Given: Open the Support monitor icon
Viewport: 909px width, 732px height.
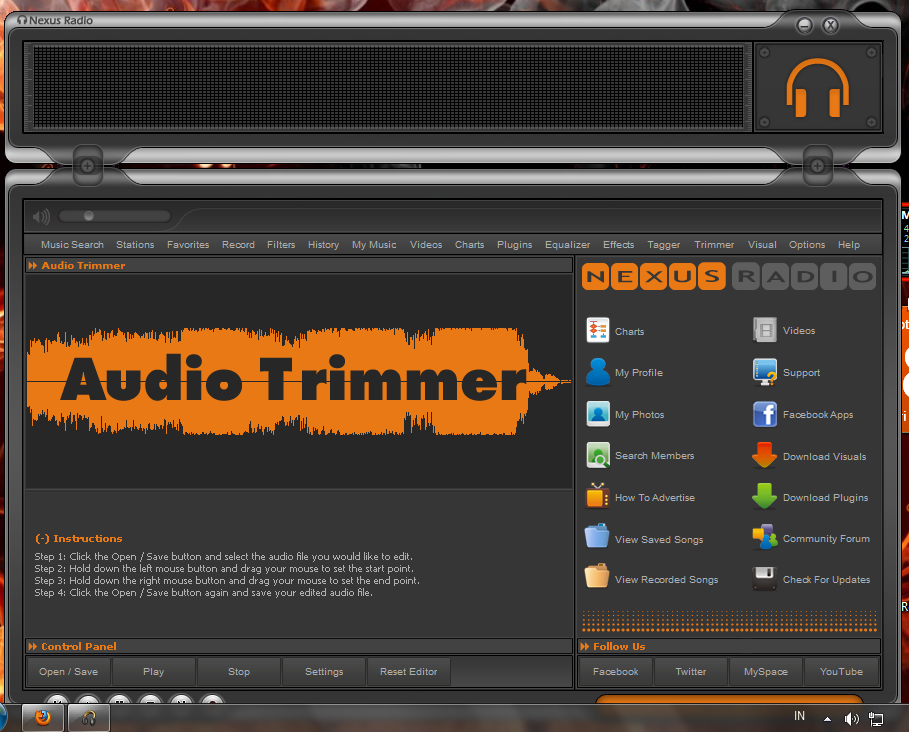Looking at the screenshot, I should coord(765,372).
